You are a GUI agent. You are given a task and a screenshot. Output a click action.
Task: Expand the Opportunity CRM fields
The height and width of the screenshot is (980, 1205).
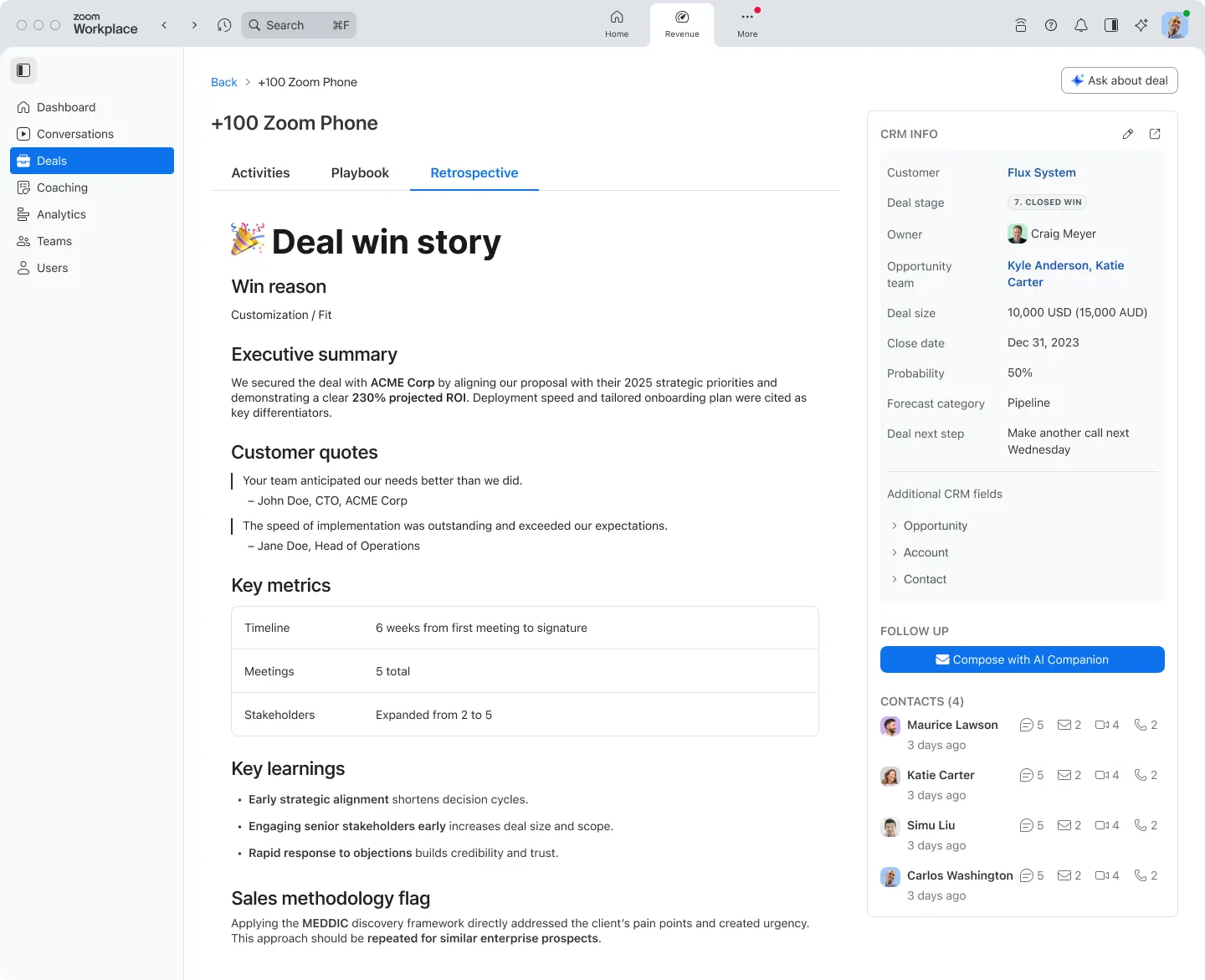click(x=935, y=526)
